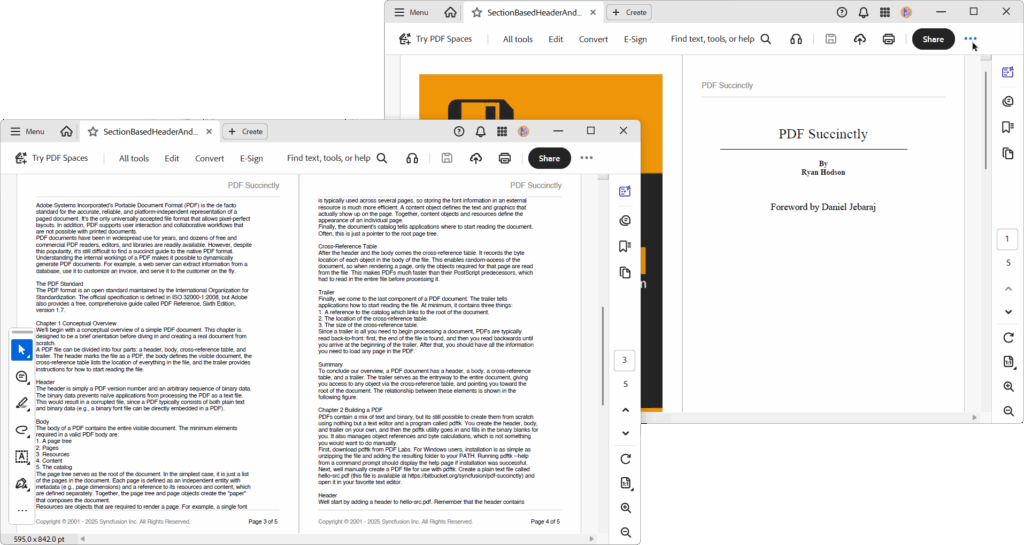Screen dimensions: 1024x545
Task: Select Convert in back window toolbar
Action: (594, 39)
